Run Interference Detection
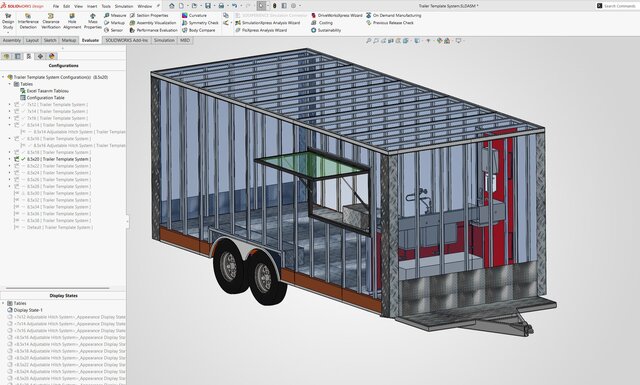The width and height of the screenshot is (640, 385). click(x=28, y=21)
